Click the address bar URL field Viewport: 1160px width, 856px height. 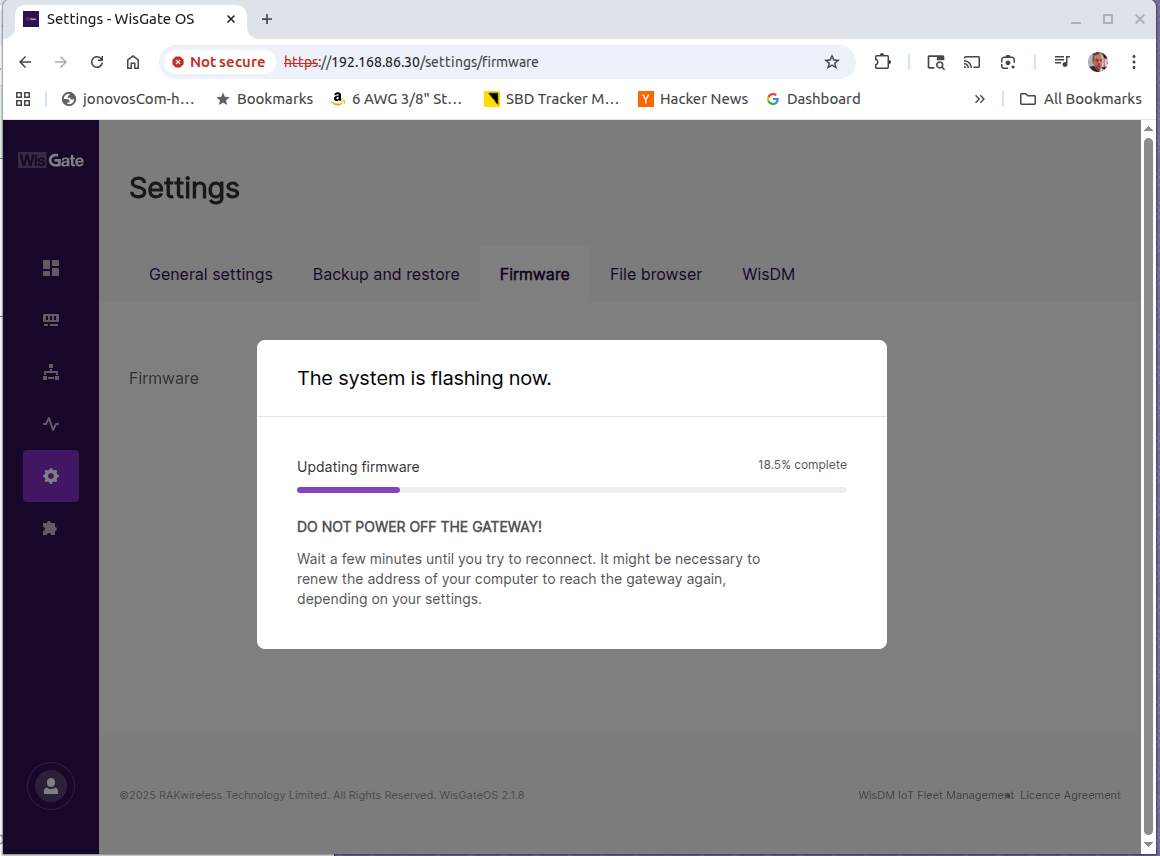tap(550, 62)
